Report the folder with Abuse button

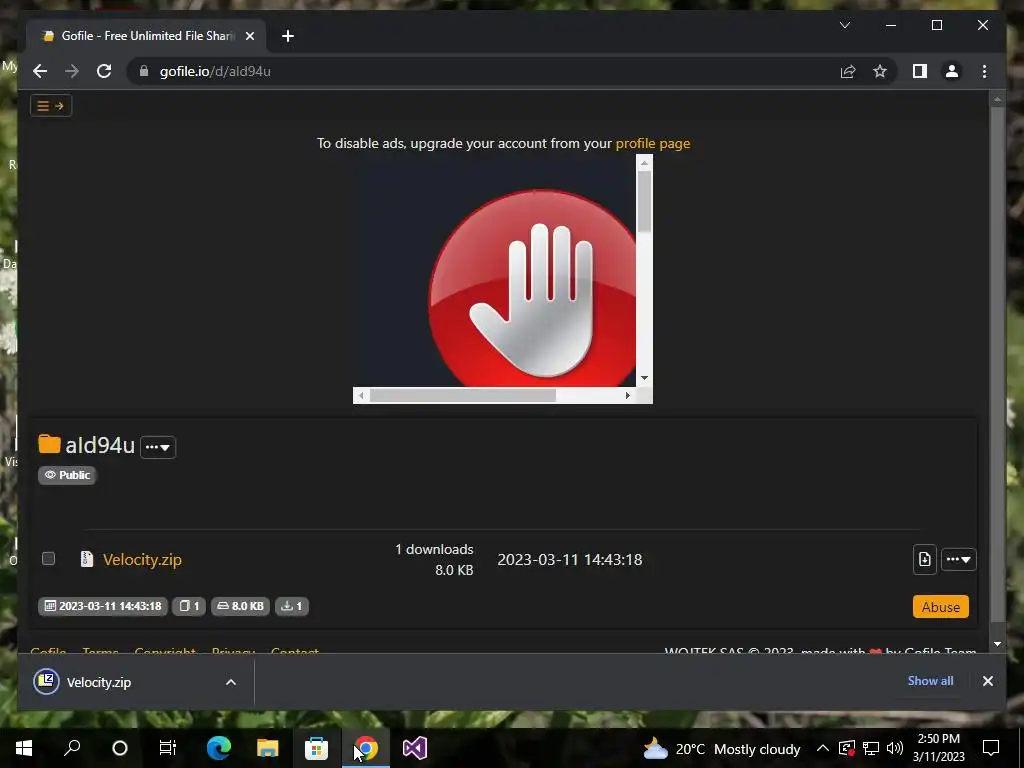940,607
